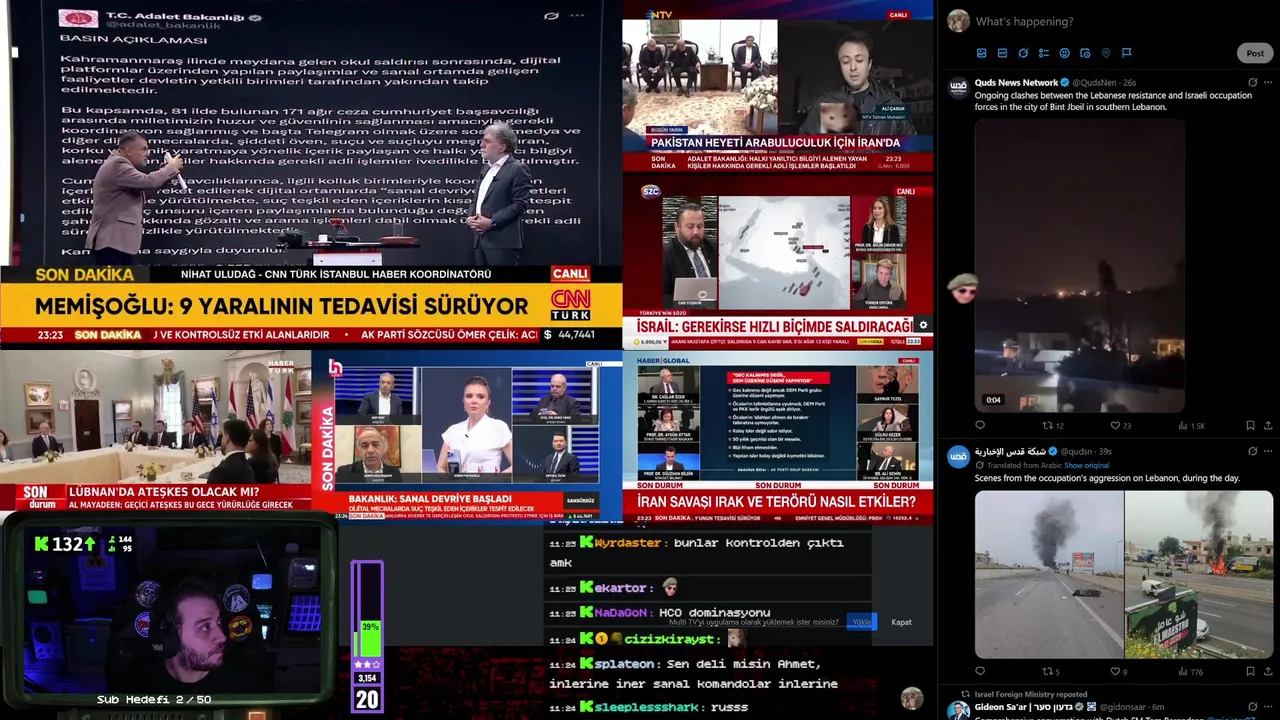
Task: Click the 0:04 video timestamp badge
Action: pyautogui.click(x=993, y=400)
